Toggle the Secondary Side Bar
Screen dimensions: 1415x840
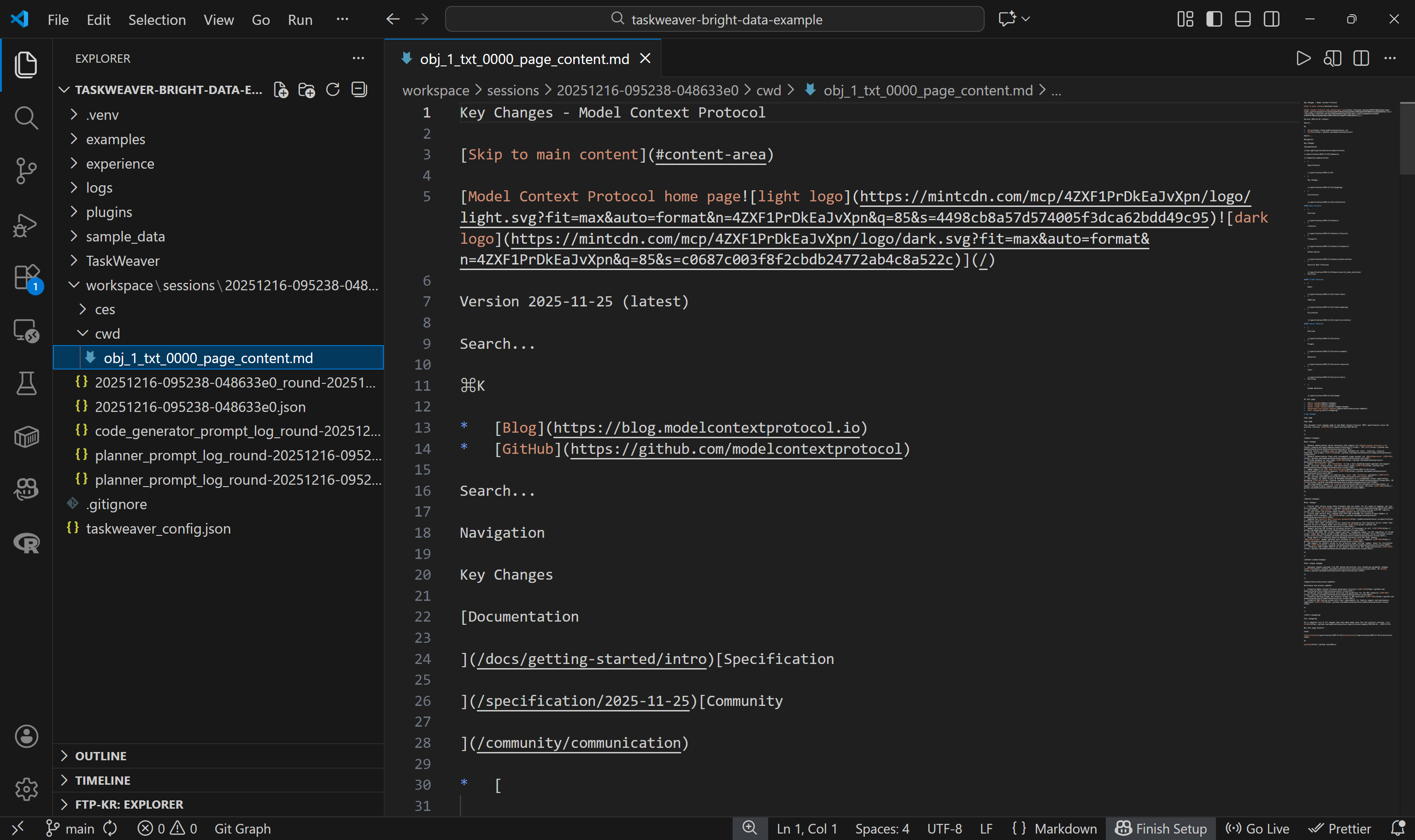[1271, 19]
